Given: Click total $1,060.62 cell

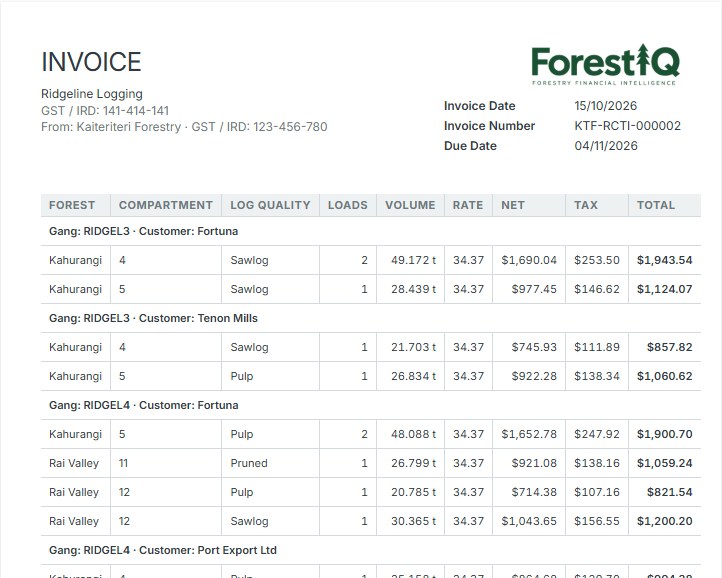Looking at the screenshot, I should [664, 376].
